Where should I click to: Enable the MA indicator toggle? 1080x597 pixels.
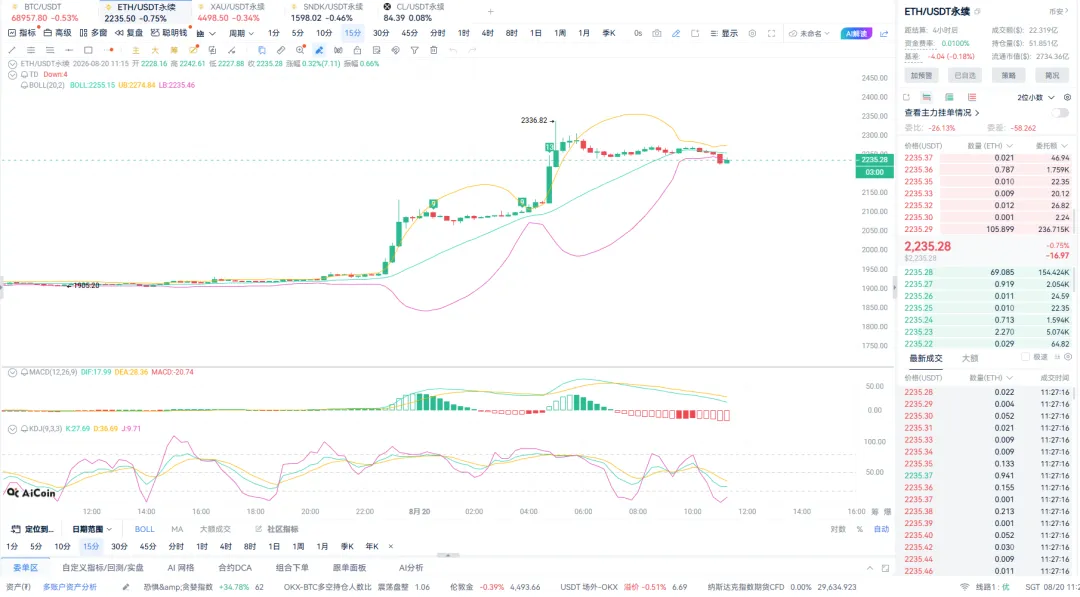(x=177, y=529)
